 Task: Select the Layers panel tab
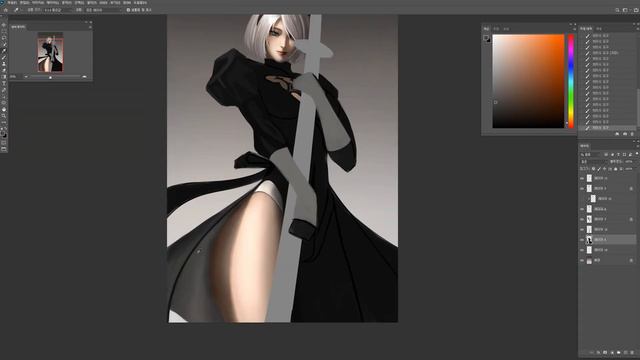585,146
